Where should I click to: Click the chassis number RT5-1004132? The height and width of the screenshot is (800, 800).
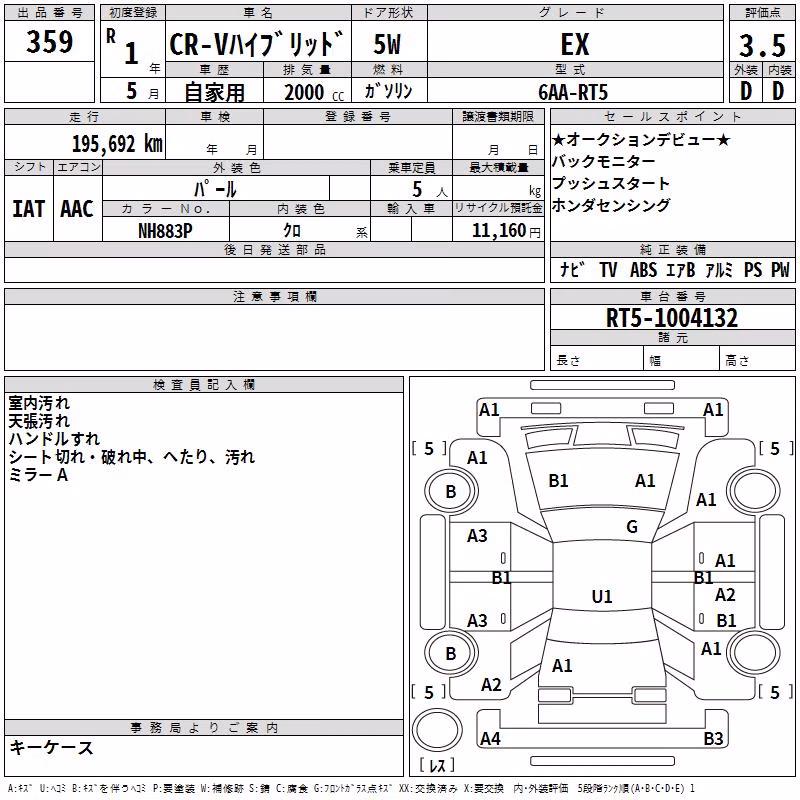(x=672, y=318)
